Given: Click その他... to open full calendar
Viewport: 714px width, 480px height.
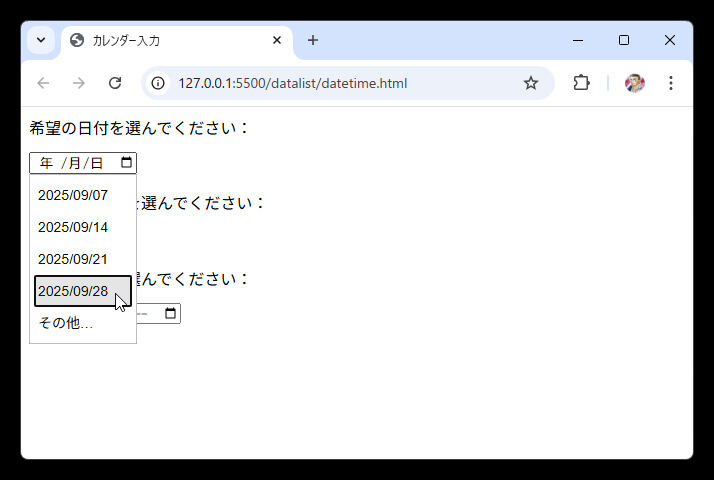Looking at the screenshot, I should click(66, 323).
